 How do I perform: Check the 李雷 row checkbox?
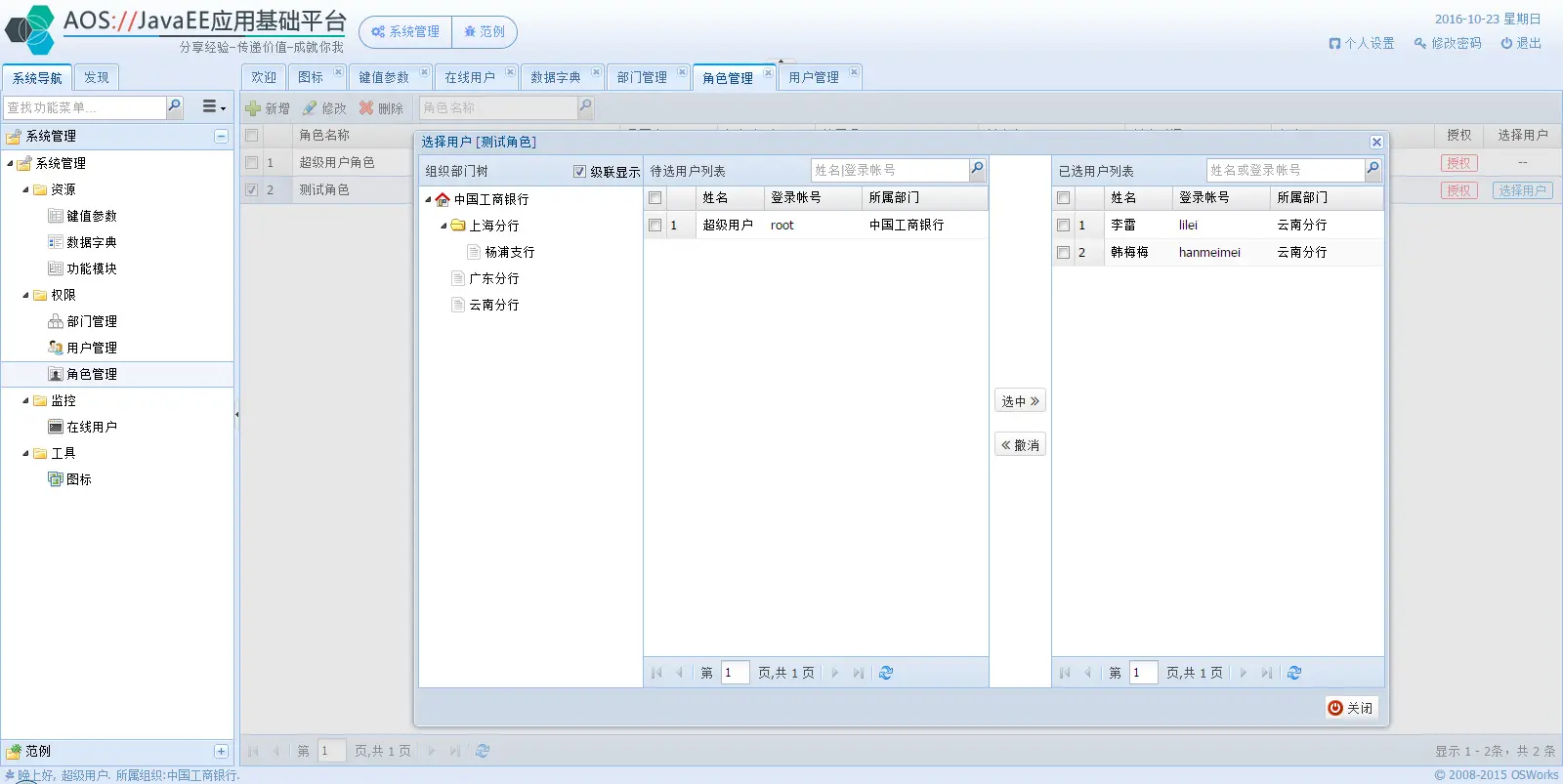point(1064,226)
